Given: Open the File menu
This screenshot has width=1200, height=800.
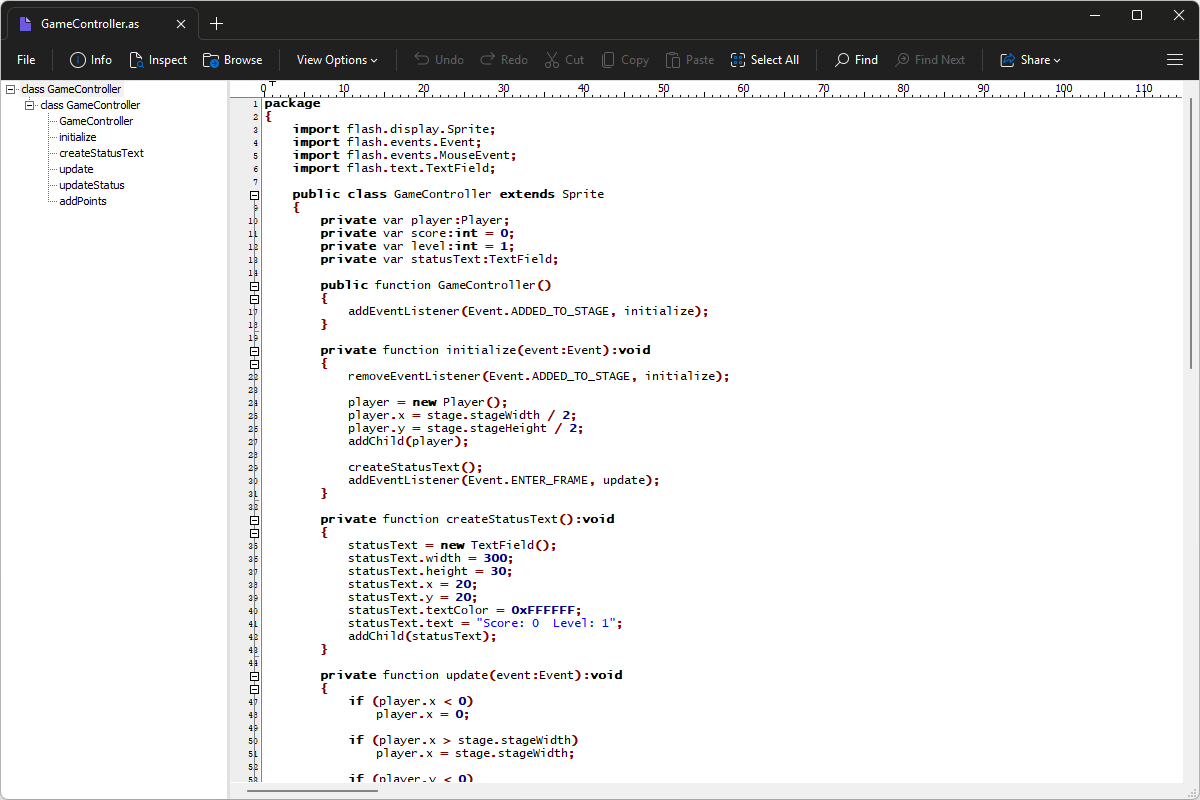Looking at the screenshot, I should 26,60.
